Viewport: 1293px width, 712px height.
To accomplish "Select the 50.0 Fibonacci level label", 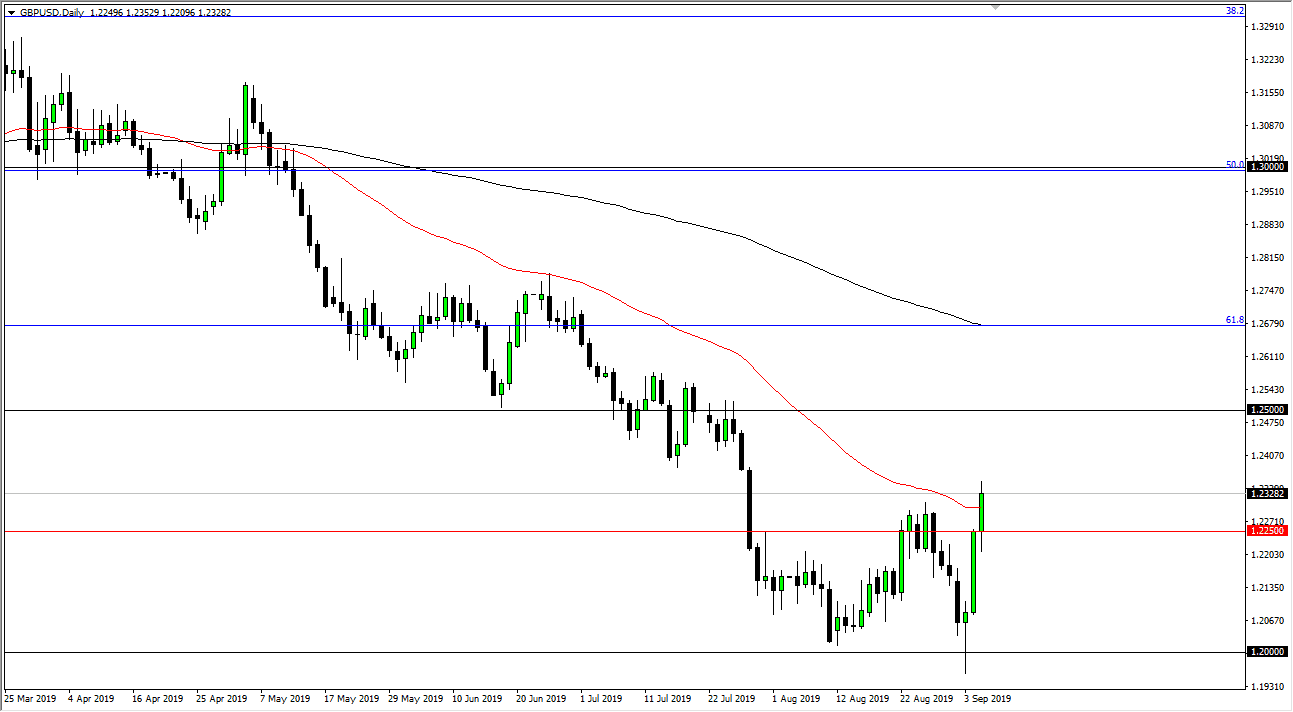I will (1234, 164).
